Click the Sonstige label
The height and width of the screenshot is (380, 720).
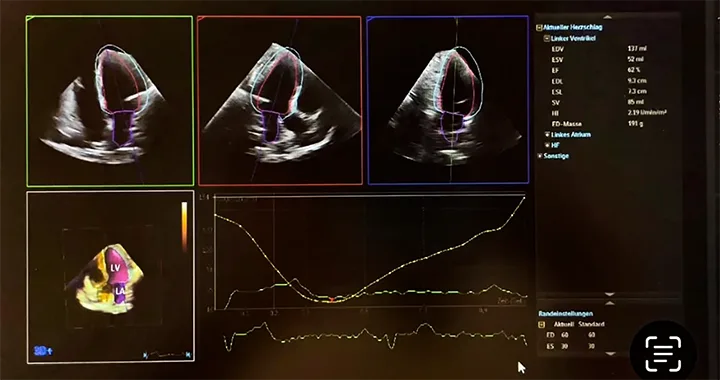[x=556, y=156]
